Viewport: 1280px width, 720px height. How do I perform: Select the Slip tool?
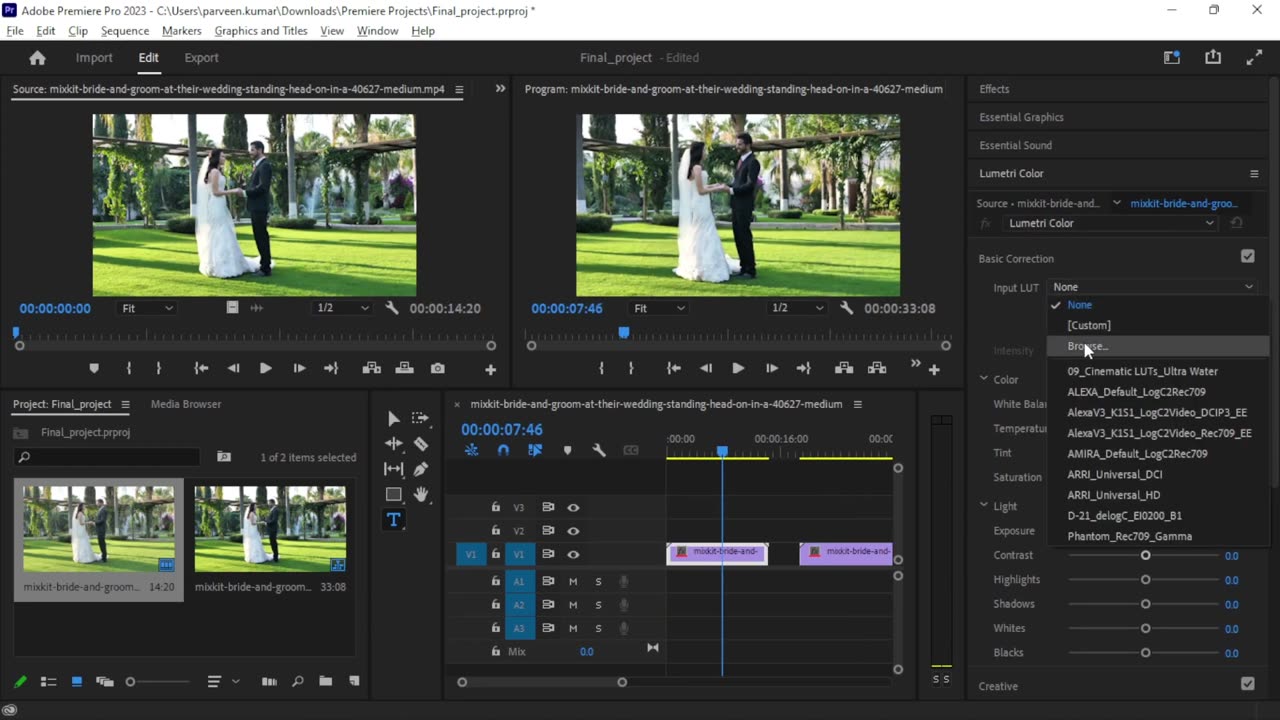(x=393, y=469)
